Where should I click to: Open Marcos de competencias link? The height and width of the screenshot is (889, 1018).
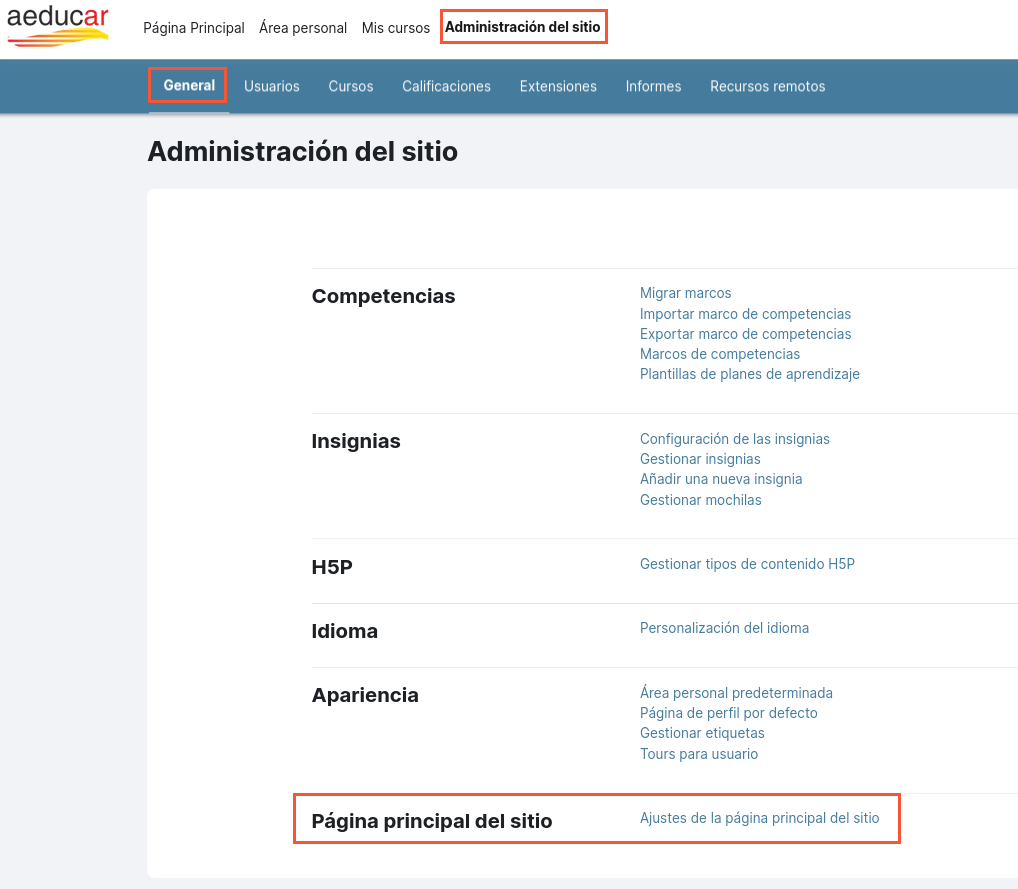pyautogui.click(x=719, y=354)
